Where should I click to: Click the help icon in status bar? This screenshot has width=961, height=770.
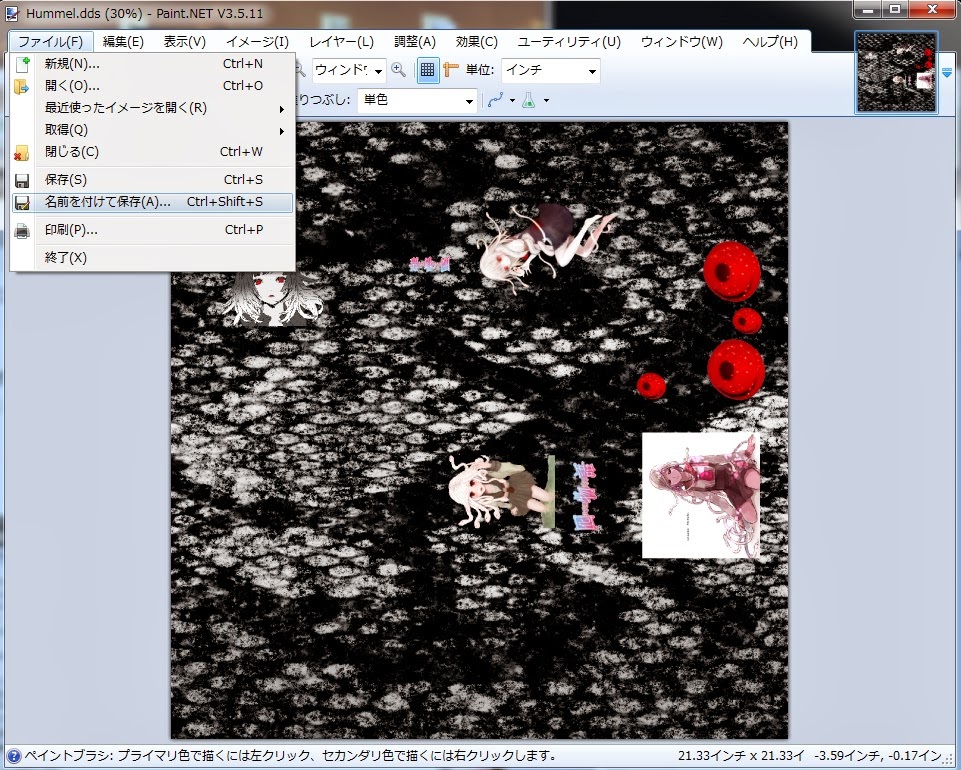(13, 756)
